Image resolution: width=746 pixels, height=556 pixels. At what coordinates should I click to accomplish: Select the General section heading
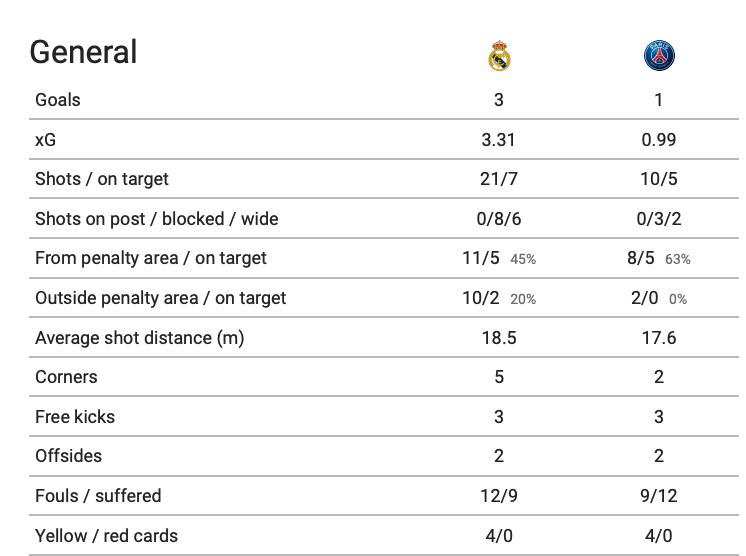point(83,52)
